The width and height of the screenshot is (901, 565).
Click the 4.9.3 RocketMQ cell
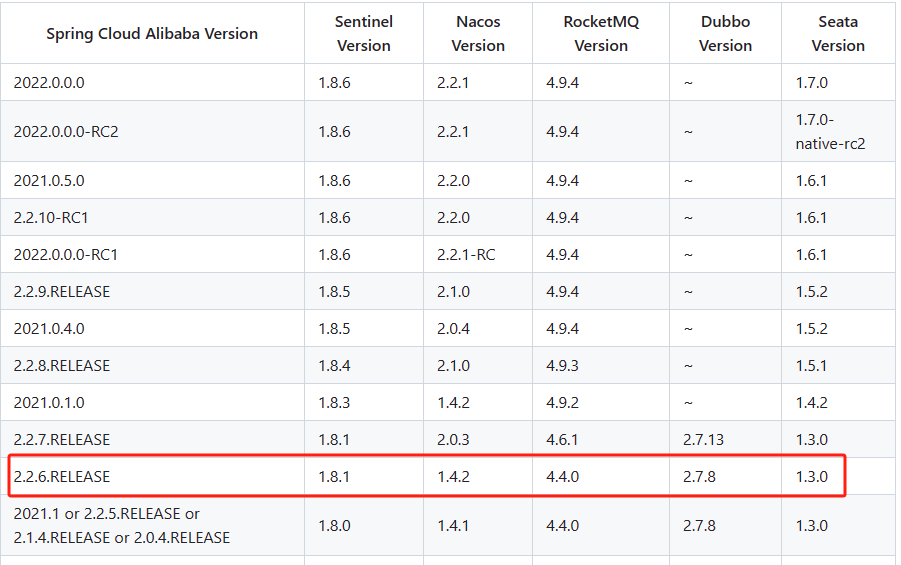(x=601, y=366)
